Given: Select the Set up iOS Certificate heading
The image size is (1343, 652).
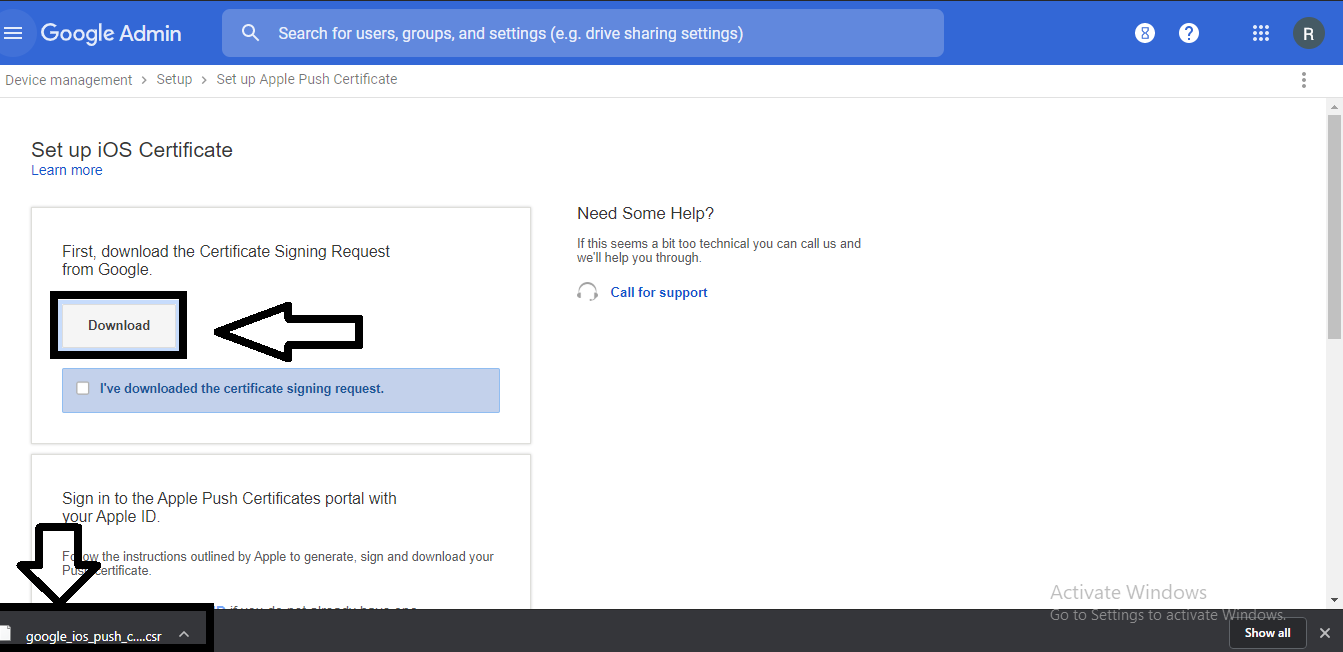Looking at the screenshot, I should coord(132,150).
